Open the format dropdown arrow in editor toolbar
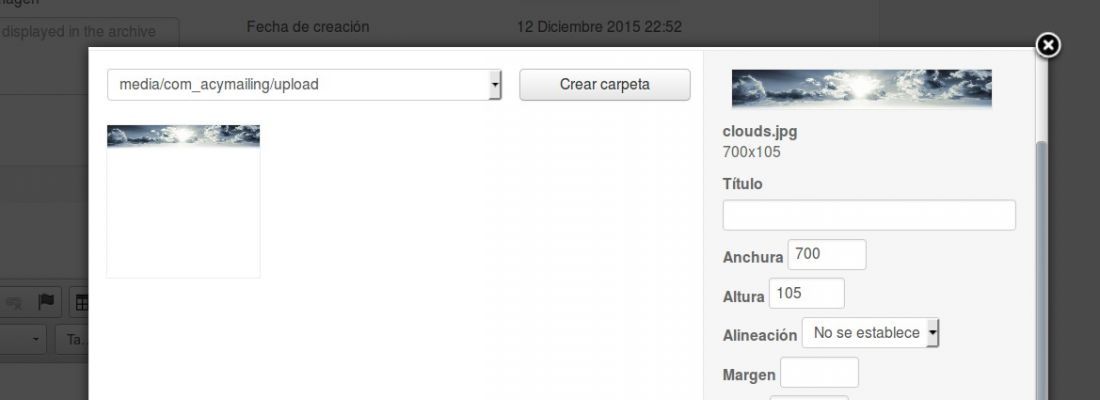 click(x=36, y=340)
